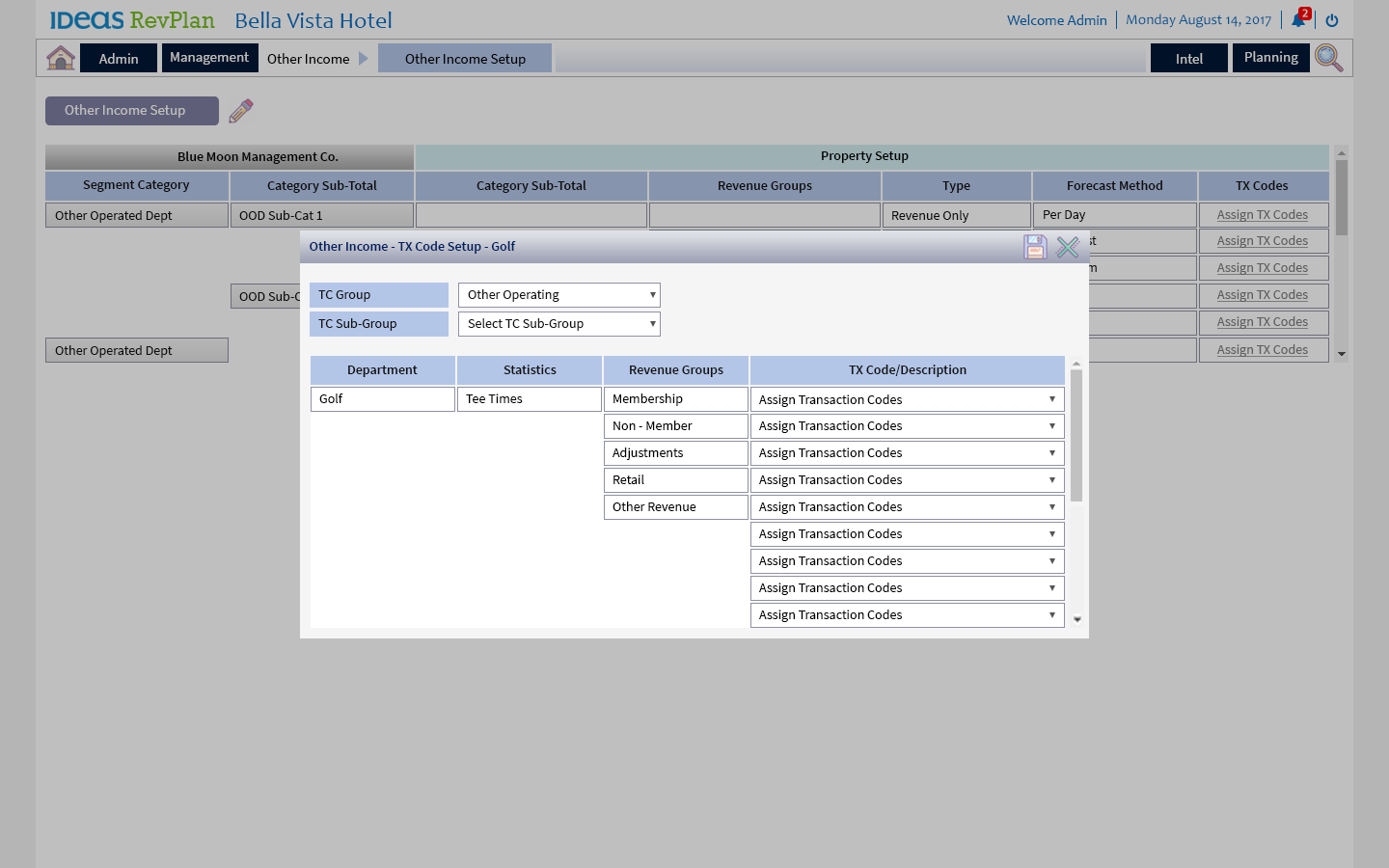
Task: Open the TC Group dropdown
Action: pos(558,295)
